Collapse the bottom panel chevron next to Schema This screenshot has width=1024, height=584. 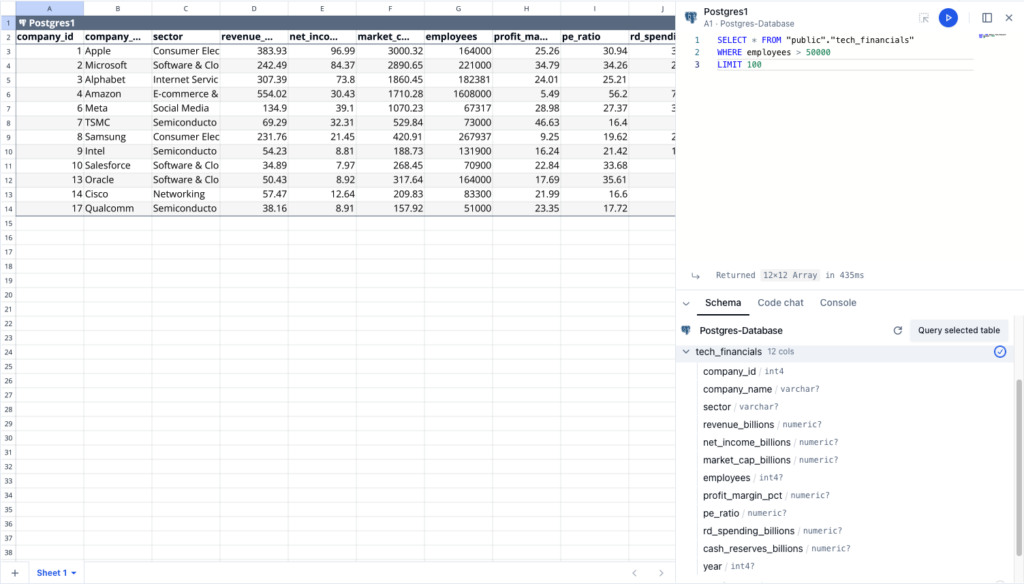click(x=686, y=303)
